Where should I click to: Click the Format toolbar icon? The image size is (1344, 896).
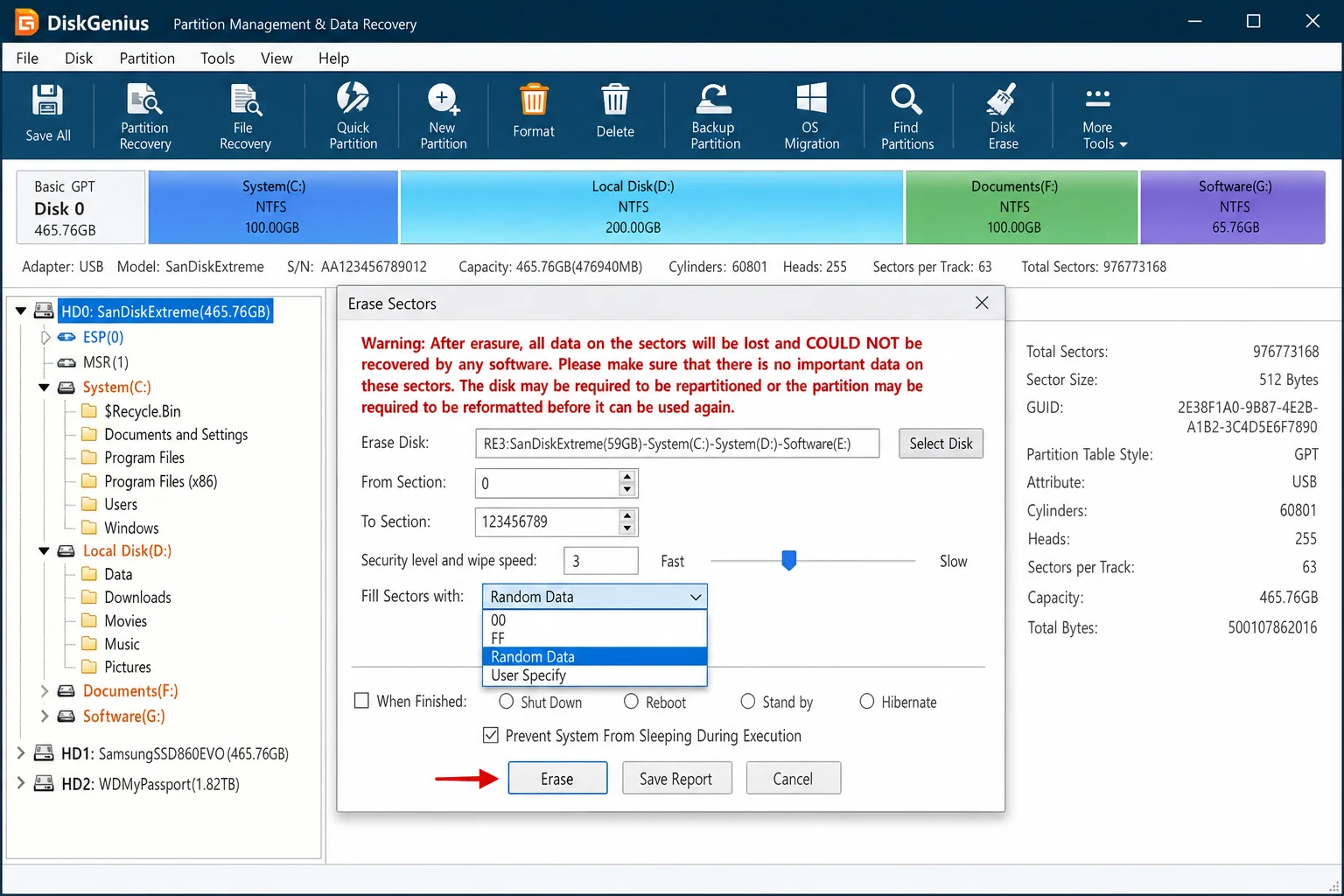pos(534,112)
